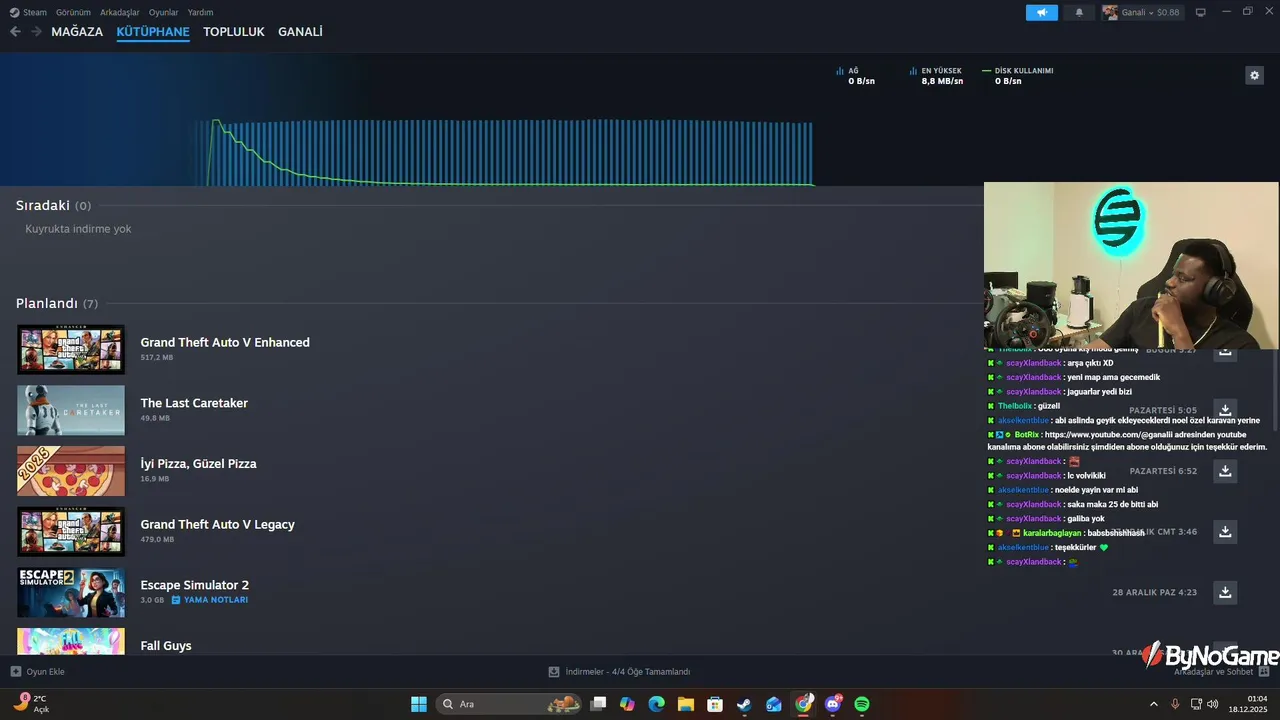Image resolution: width=1280 pixels, height=720 pixels.
Task: Open İndirmeler 4/4 Öğe Tamamlandı status
Action: click(x=619, y=672)
